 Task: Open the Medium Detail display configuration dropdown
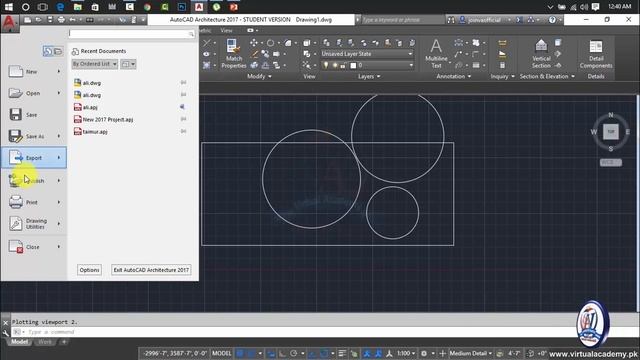coord(470,353)
